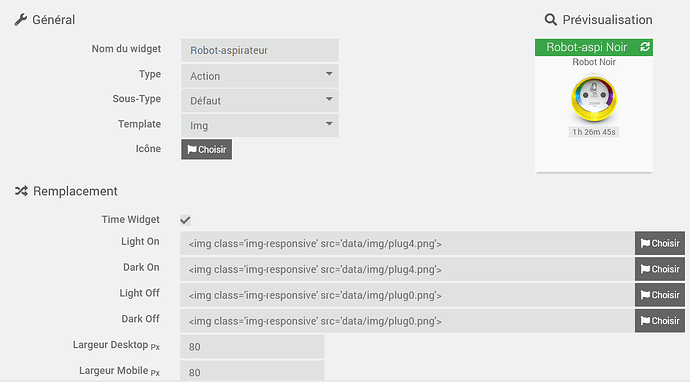Open the Type dropdown showing Action
This screenshot has width=690, height=382.
click(260, 76)
